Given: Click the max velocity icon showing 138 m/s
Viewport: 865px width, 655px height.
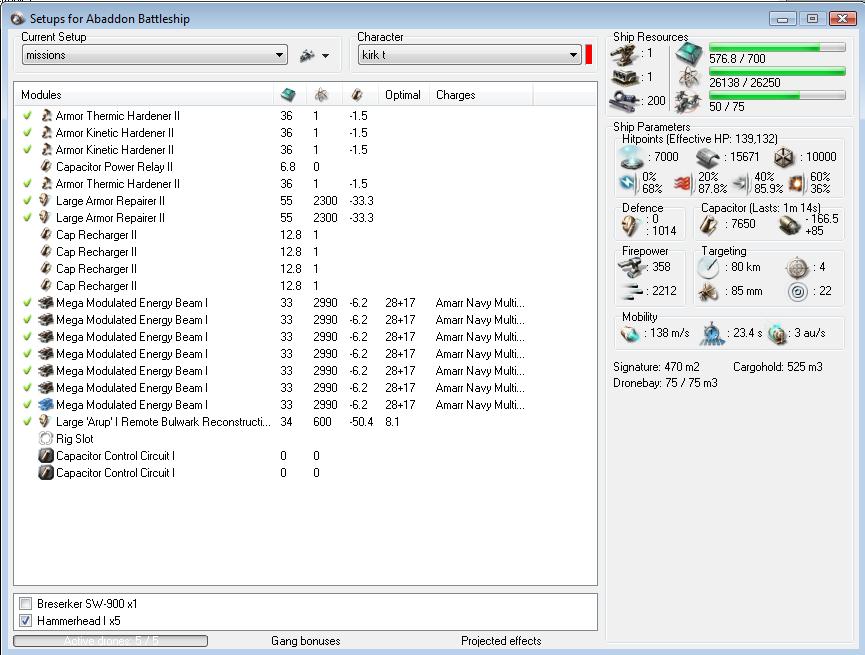Looking at the screenshot, I should click(x=629, y=333).
